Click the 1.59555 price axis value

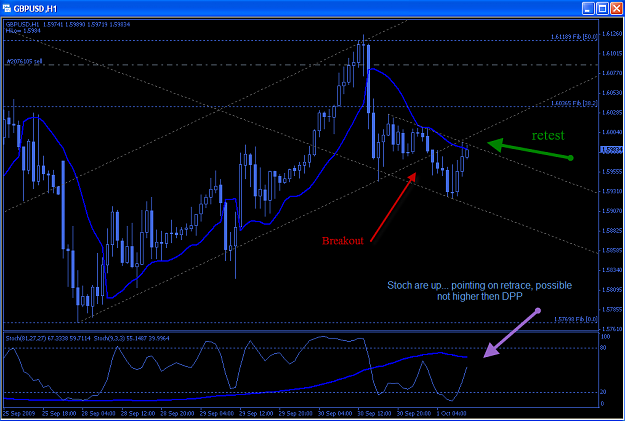[x=612, y=171]
